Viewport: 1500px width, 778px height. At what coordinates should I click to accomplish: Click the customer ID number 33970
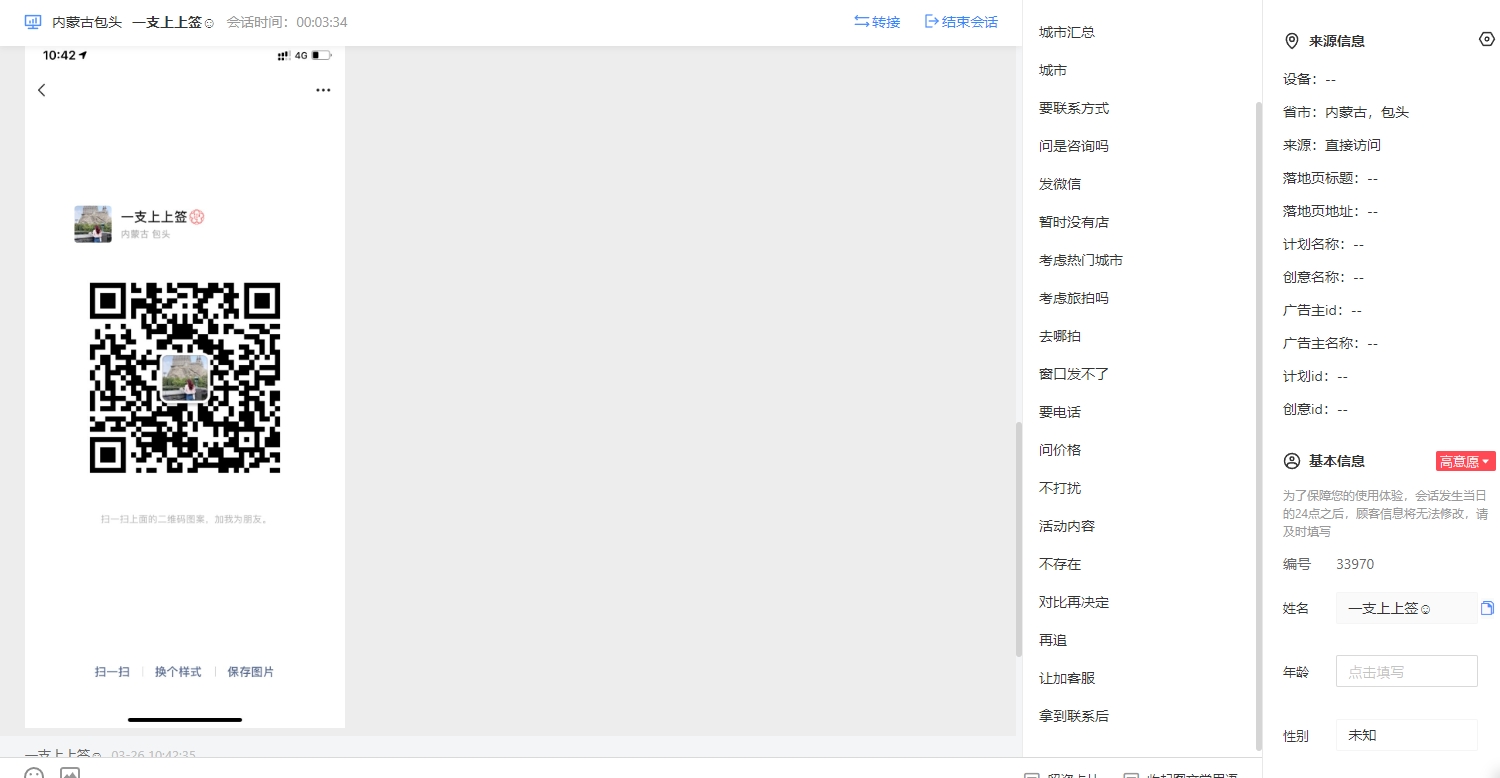click(1355, 564)
